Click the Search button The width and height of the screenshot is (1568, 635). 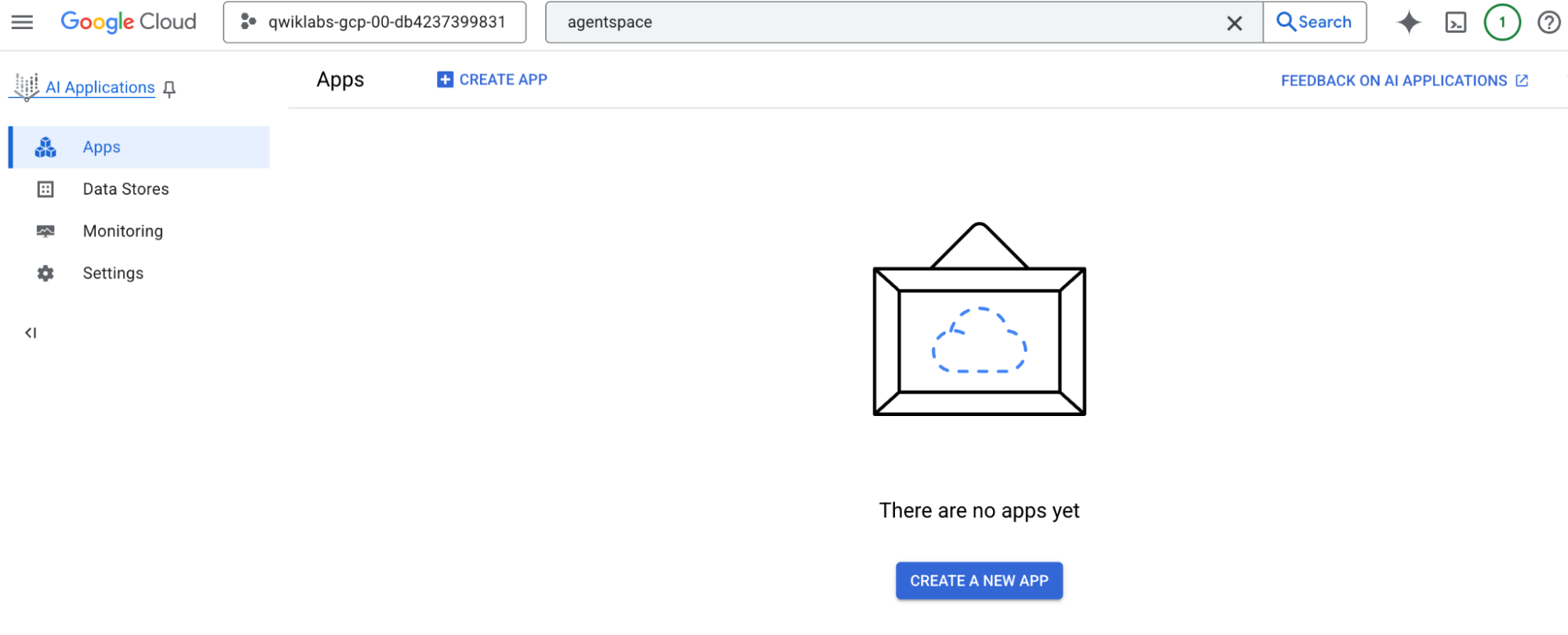coord(1314,22)
